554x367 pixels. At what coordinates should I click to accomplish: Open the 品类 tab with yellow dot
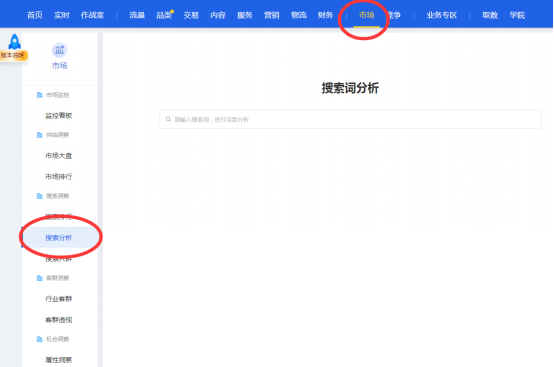164,15
